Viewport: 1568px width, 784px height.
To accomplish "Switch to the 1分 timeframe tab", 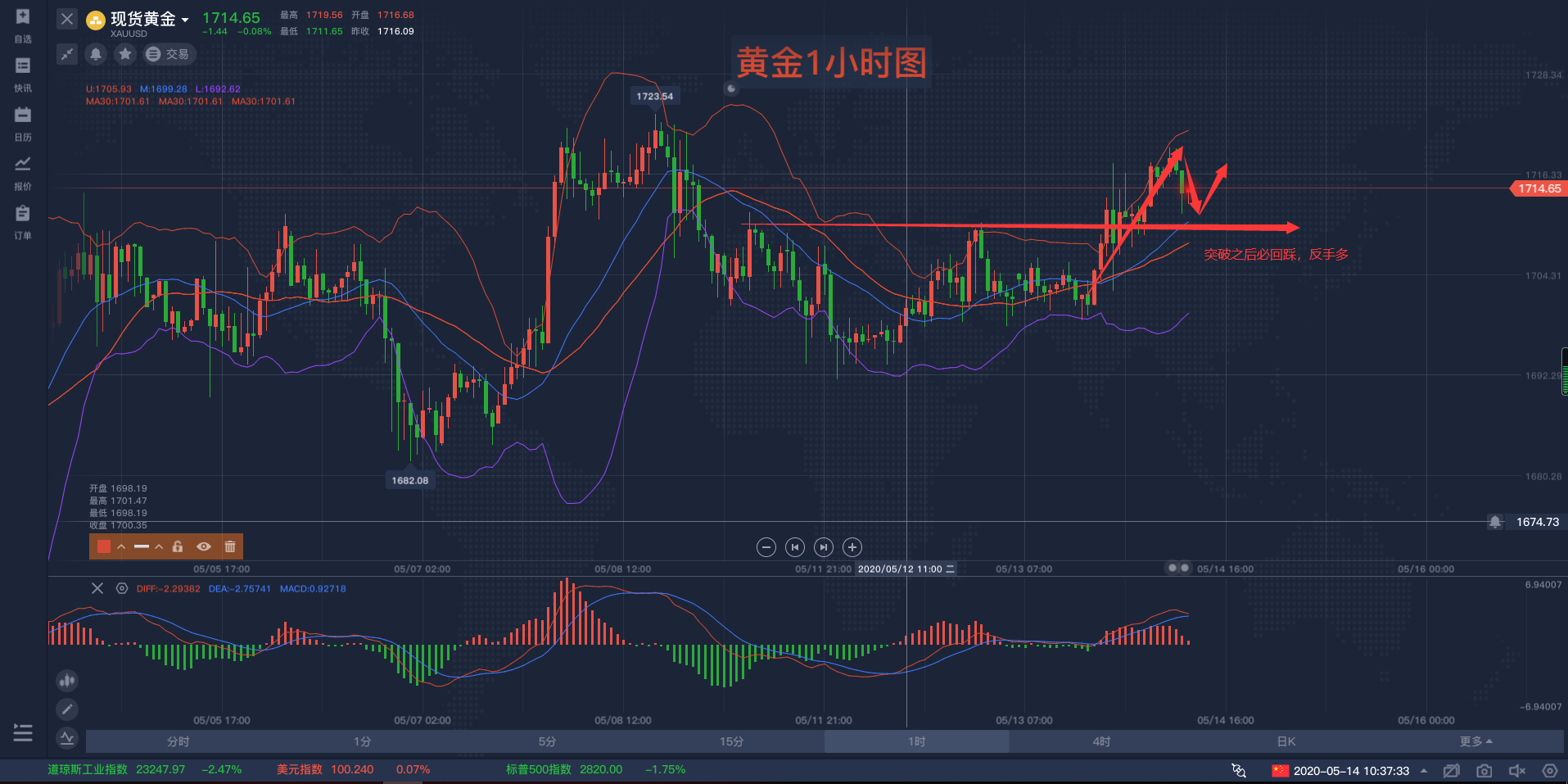I will click(x=363, y=741).
